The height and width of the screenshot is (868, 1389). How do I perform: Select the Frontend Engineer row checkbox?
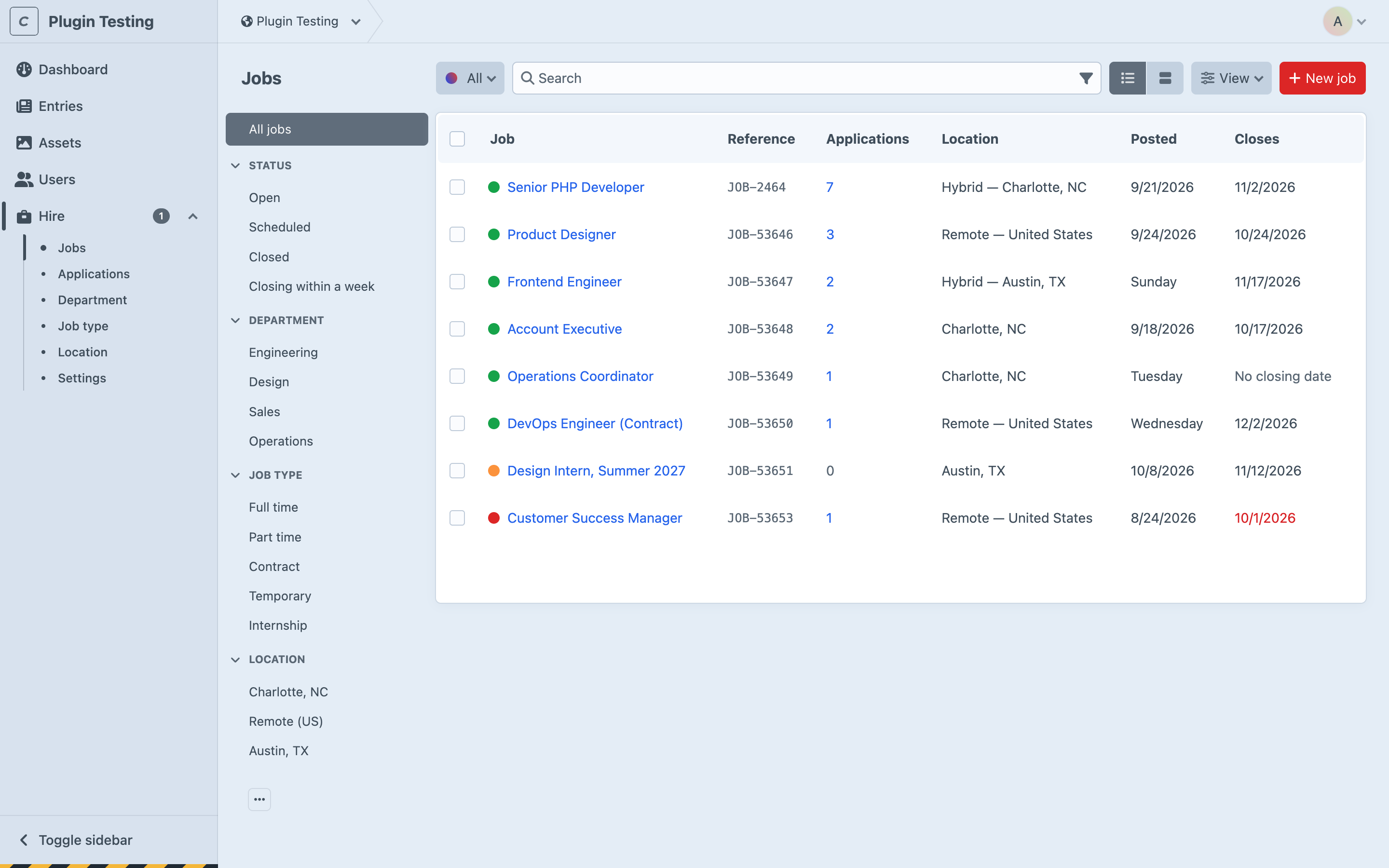pos(457,282)
